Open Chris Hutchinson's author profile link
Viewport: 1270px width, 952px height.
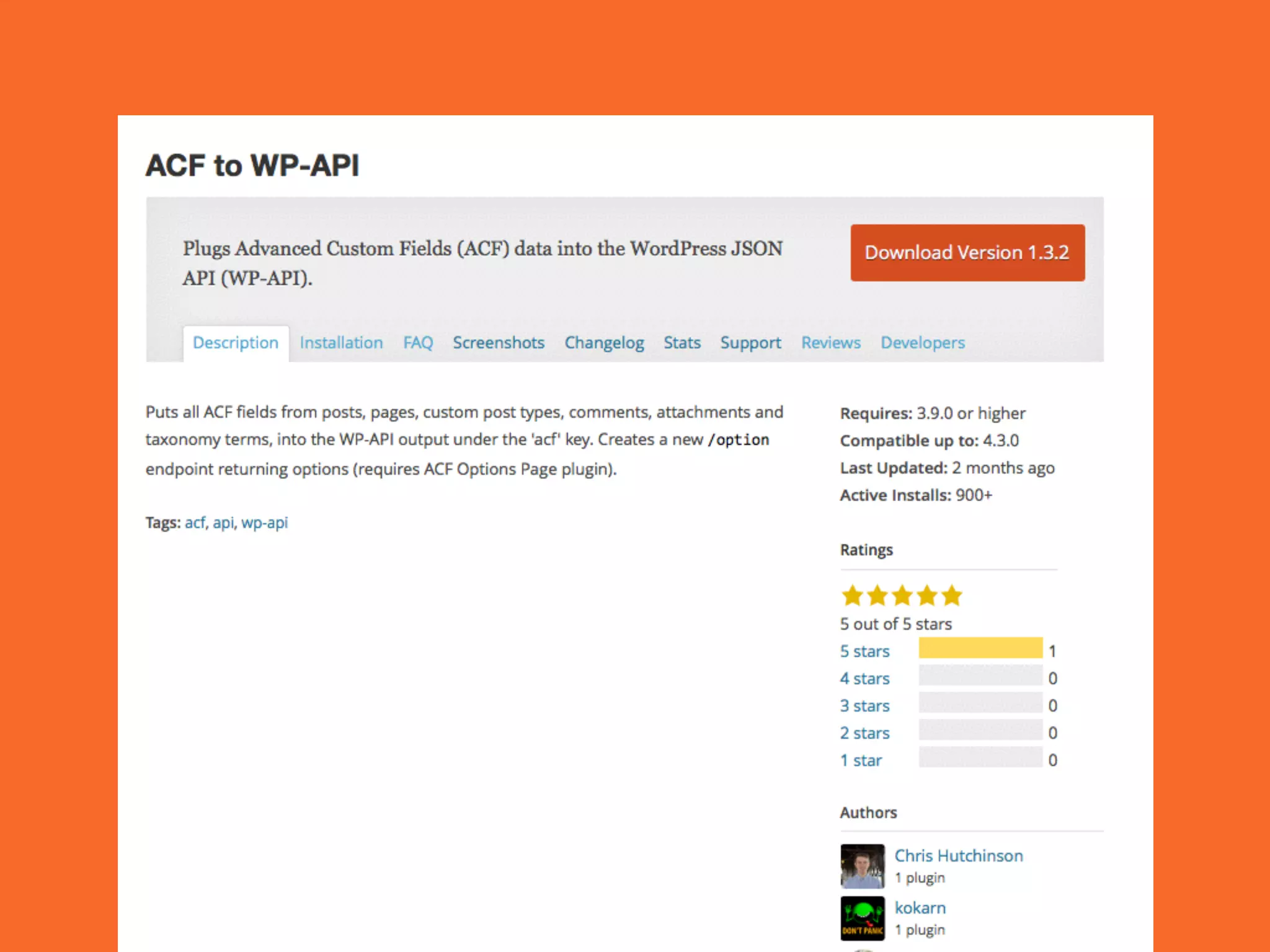(958, 856)
